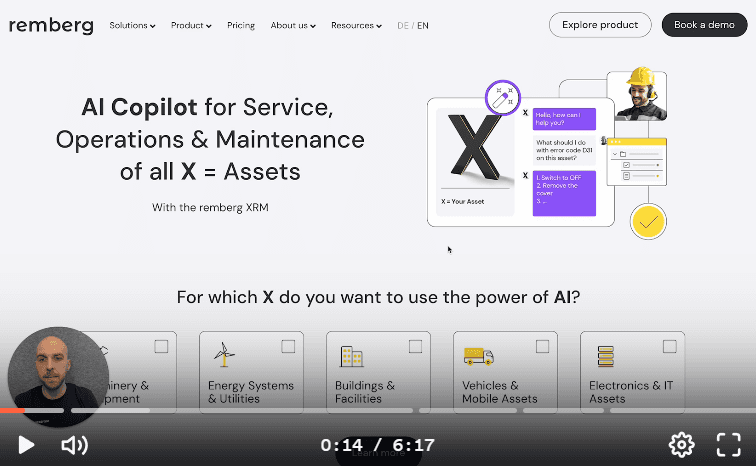Switch language to DE
756x466 pixels.
click(403, 26)
